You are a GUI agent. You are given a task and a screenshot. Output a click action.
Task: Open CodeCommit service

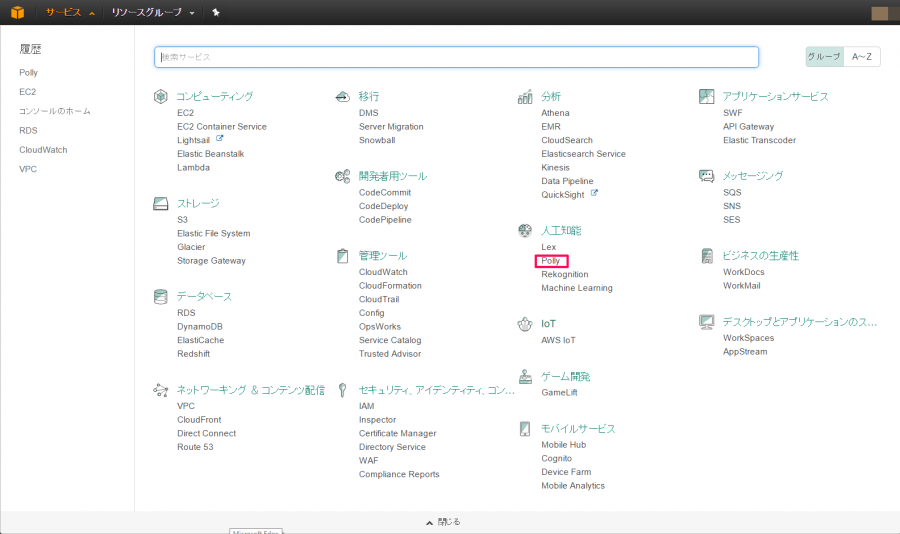(385, 192)
